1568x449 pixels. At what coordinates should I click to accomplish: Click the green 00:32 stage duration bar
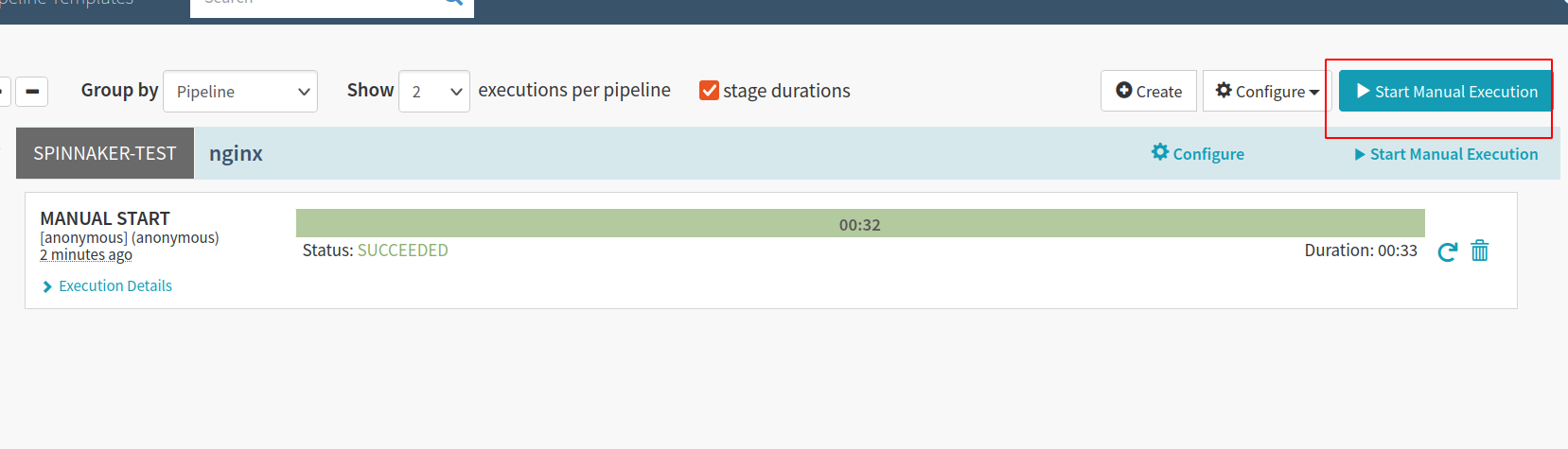(859, 224)
